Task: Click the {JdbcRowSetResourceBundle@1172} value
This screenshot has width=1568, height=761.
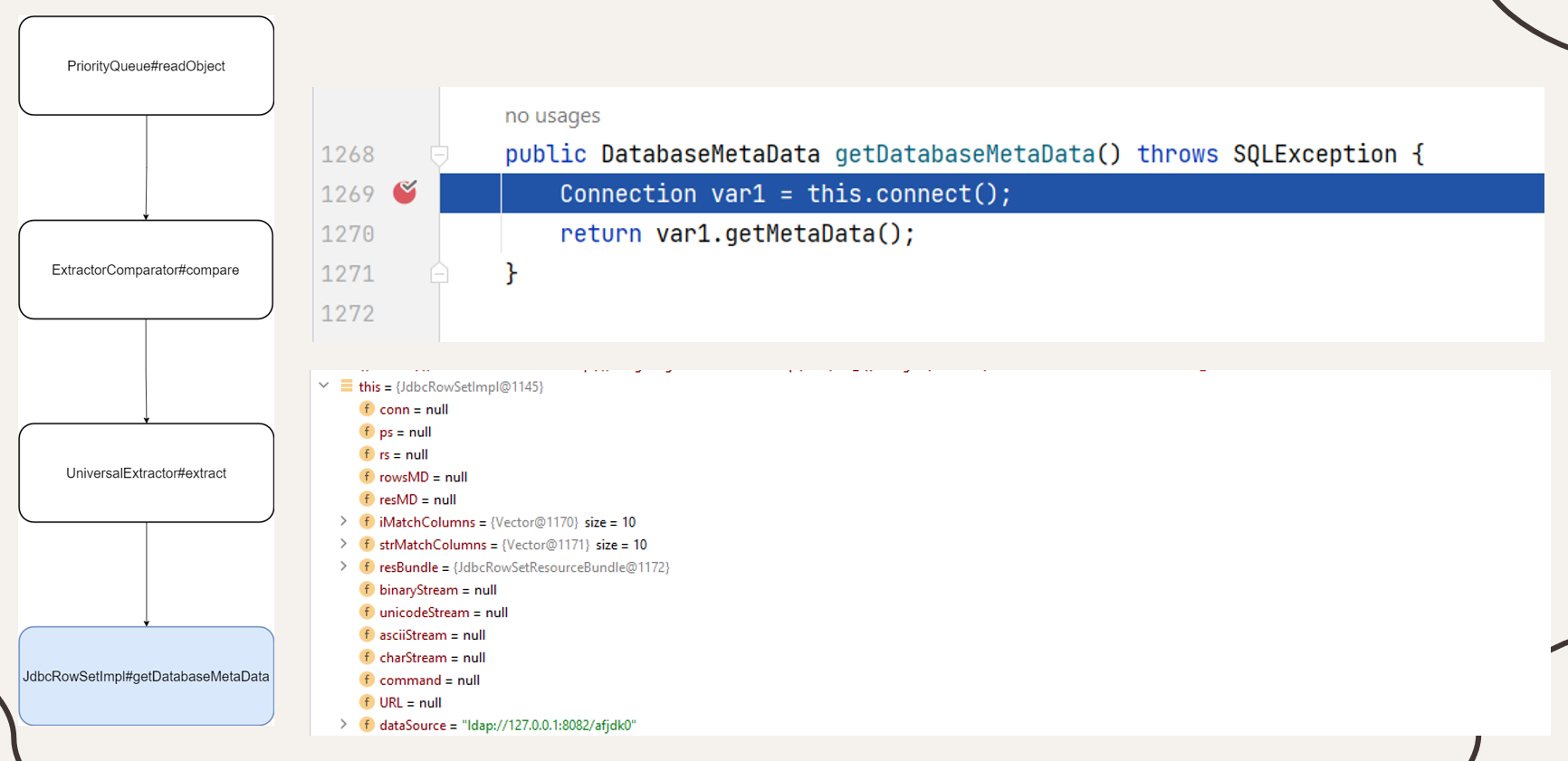Action: coord(560,567)
